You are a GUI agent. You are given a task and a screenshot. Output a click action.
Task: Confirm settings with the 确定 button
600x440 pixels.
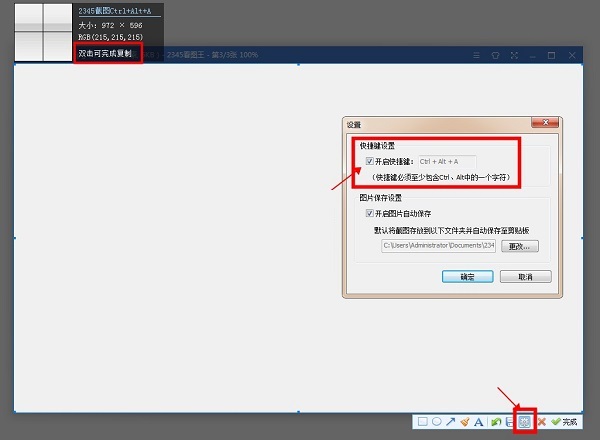467,277
